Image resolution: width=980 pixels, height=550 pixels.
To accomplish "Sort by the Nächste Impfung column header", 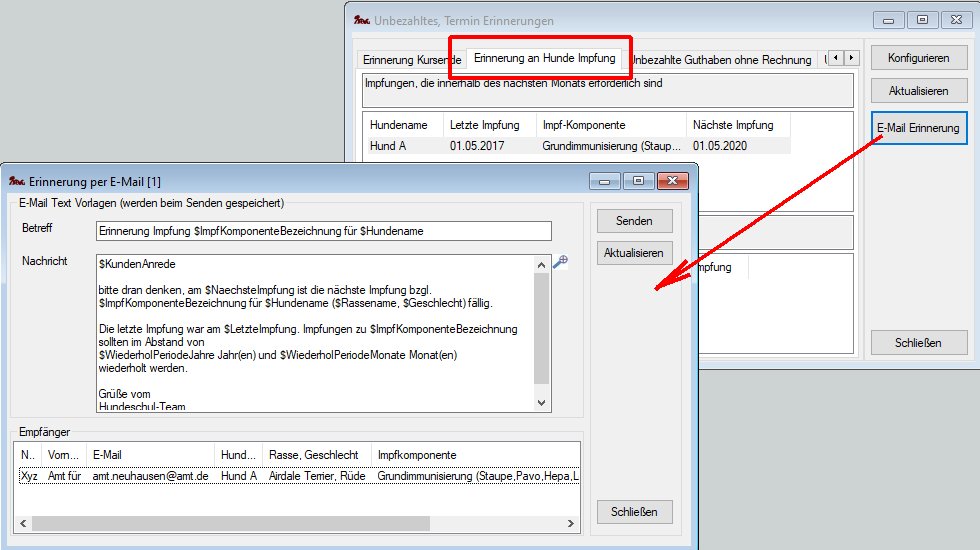I will (737, 125).
